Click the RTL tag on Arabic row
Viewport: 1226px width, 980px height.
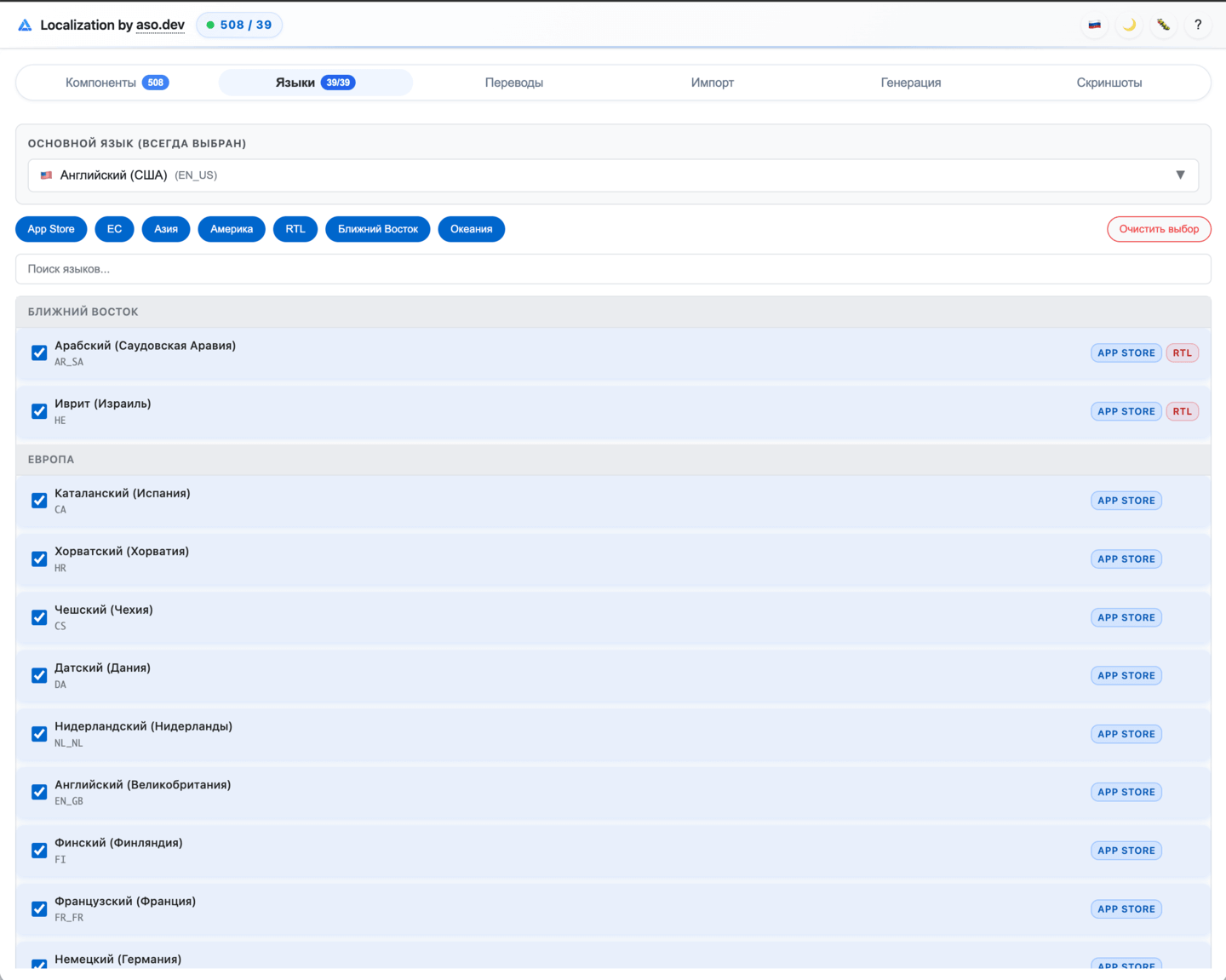pos(1182,353)
